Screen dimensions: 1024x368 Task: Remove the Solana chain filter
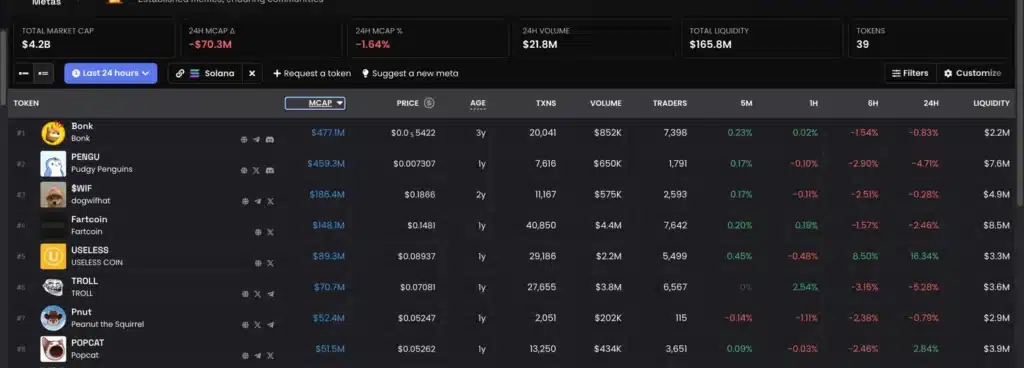[252, 74]
